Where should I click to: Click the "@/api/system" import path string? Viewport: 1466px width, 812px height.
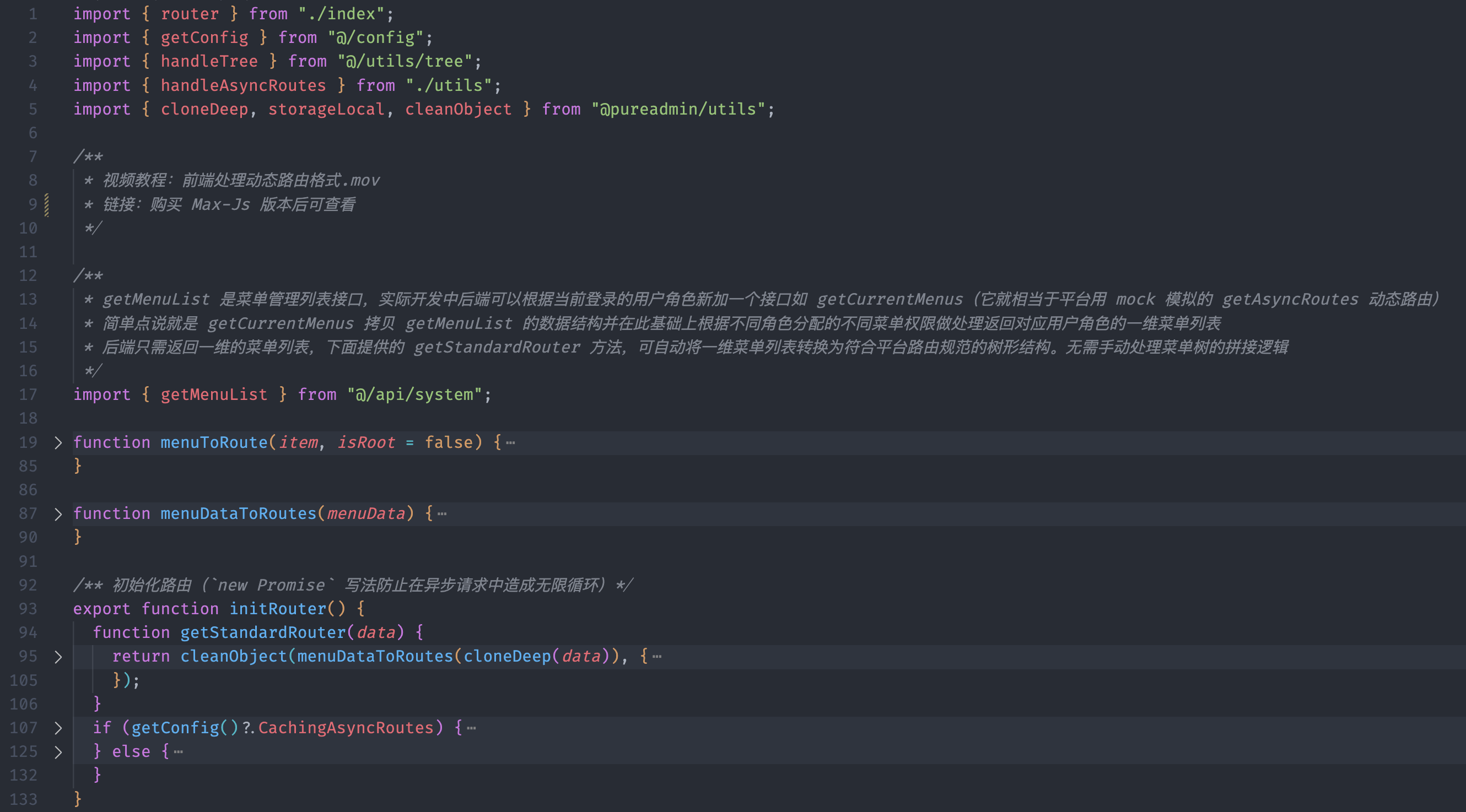[x=415, y=395]
